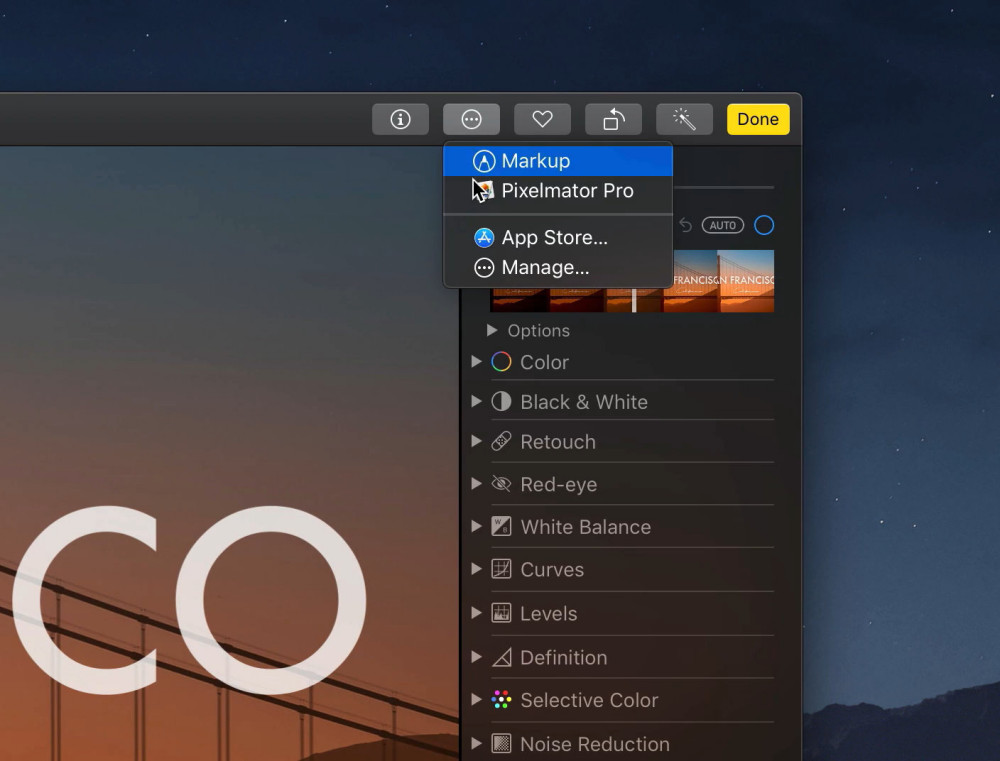
Task: Click the Selective Color dots icon
Action: pyautogui.click(x=501, y=700)
